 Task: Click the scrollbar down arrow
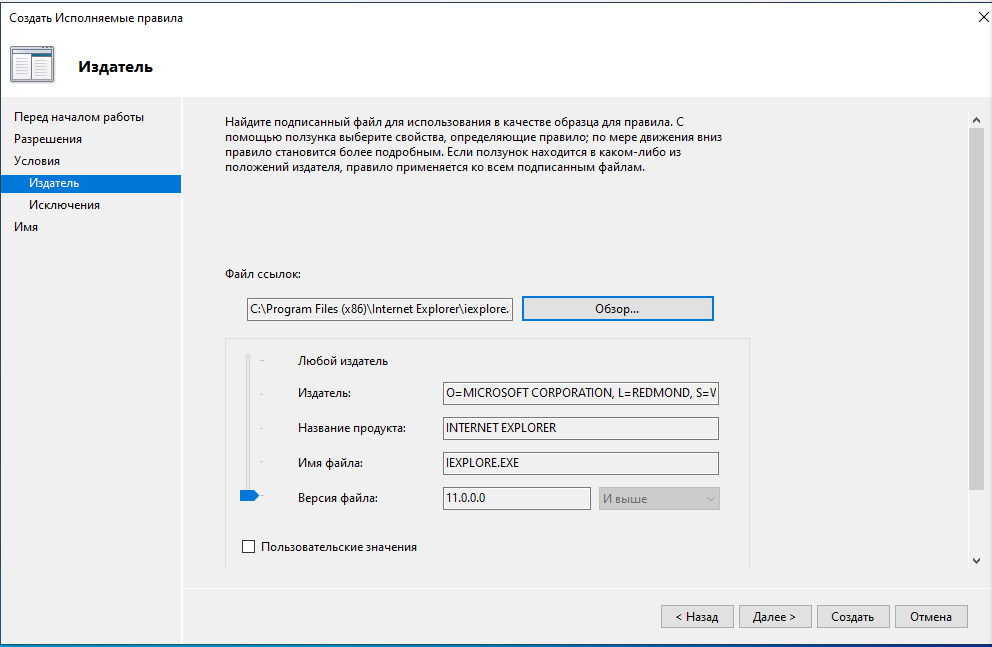point(976,560)
